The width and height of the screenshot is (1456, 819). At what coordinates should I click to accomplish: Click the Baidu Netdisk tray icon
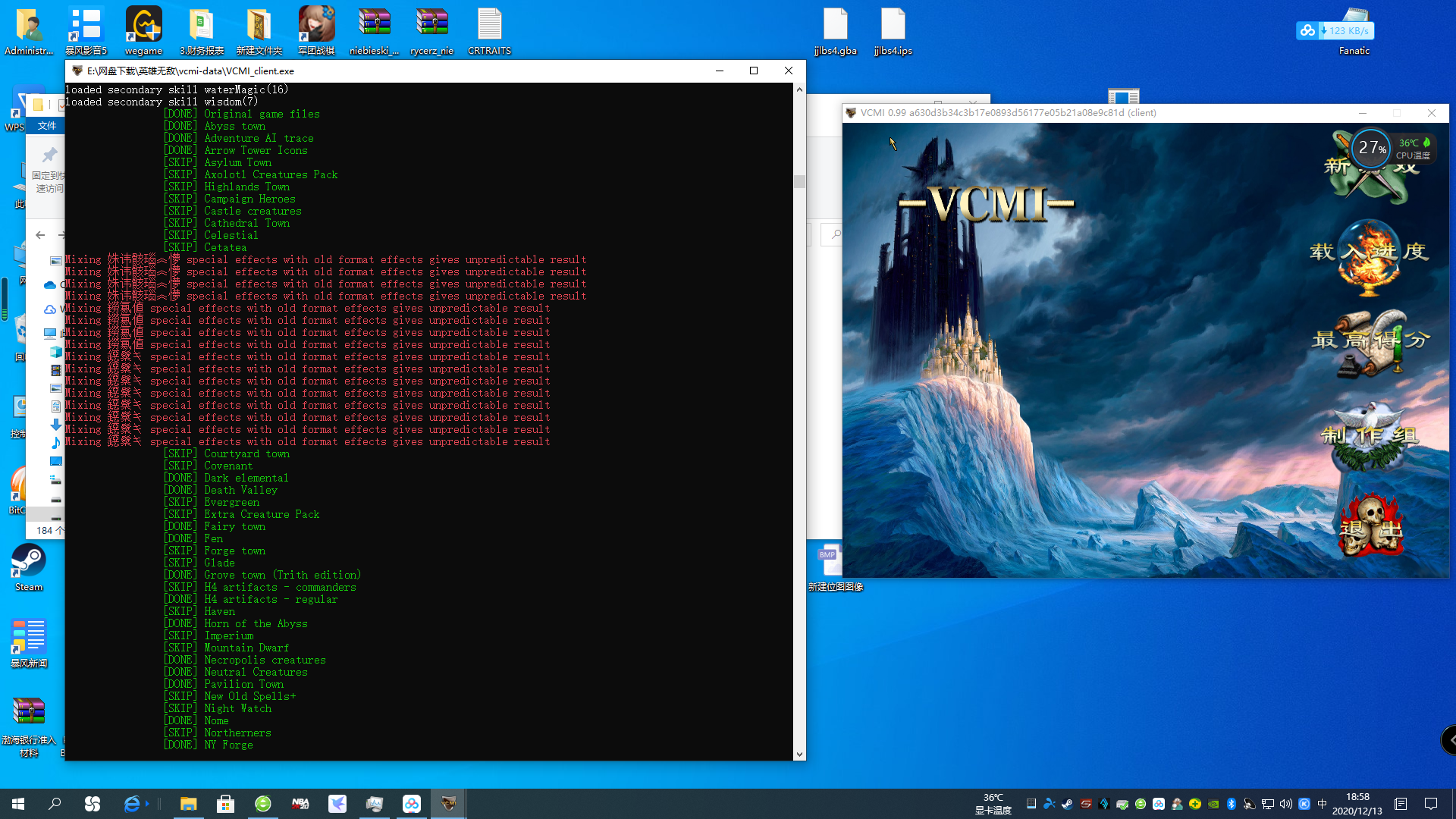click(1158, 804)
